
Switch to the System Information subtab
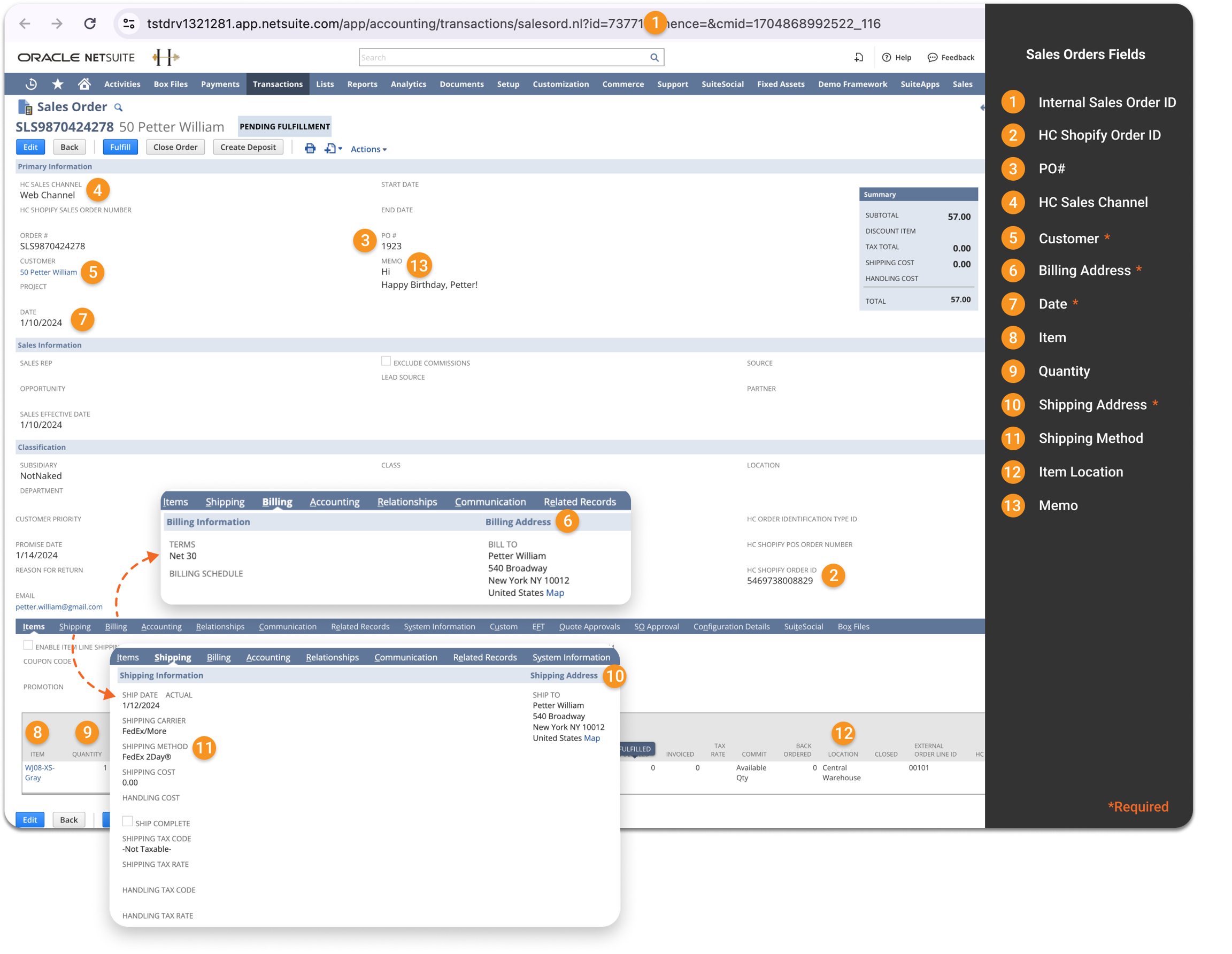(440, 627)
